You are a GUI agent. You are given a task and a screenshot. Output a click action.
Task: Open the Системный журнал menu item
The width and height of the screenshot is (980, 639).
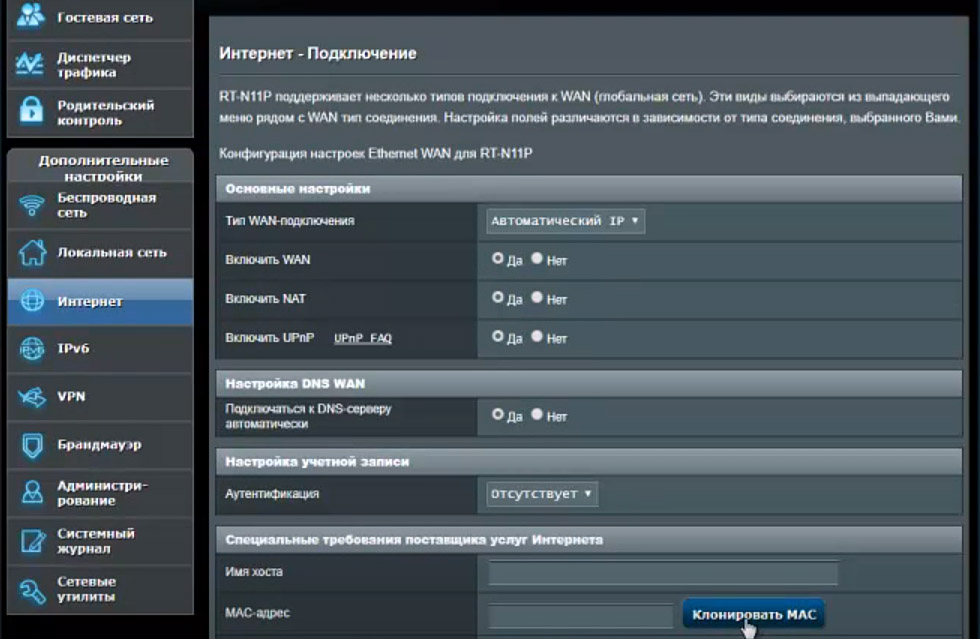pyautogui.click(x=96, y=541)
